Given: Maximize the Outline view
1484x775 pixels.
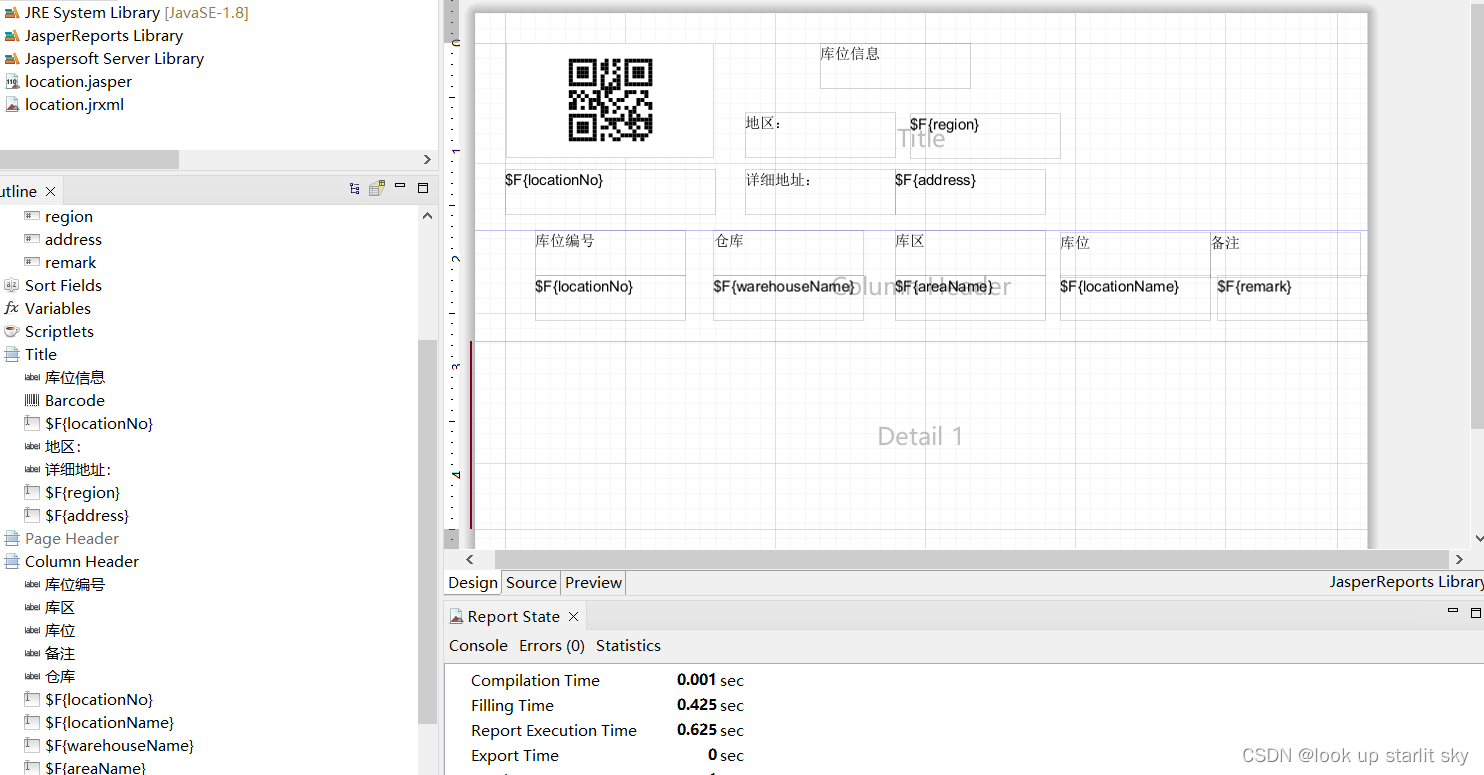Looking at the screenshot, I should pos(423,187).
